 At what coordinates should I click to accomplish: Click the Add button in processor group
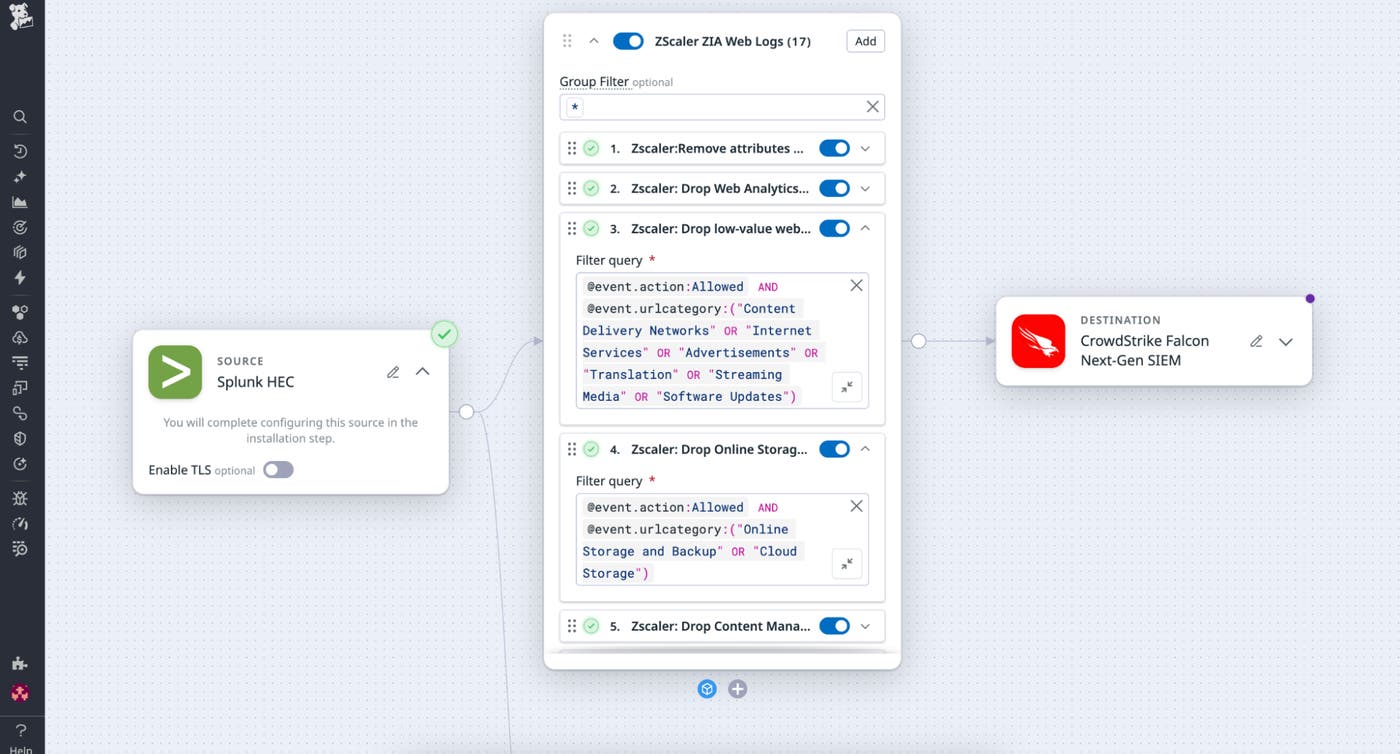coord(865,41)
